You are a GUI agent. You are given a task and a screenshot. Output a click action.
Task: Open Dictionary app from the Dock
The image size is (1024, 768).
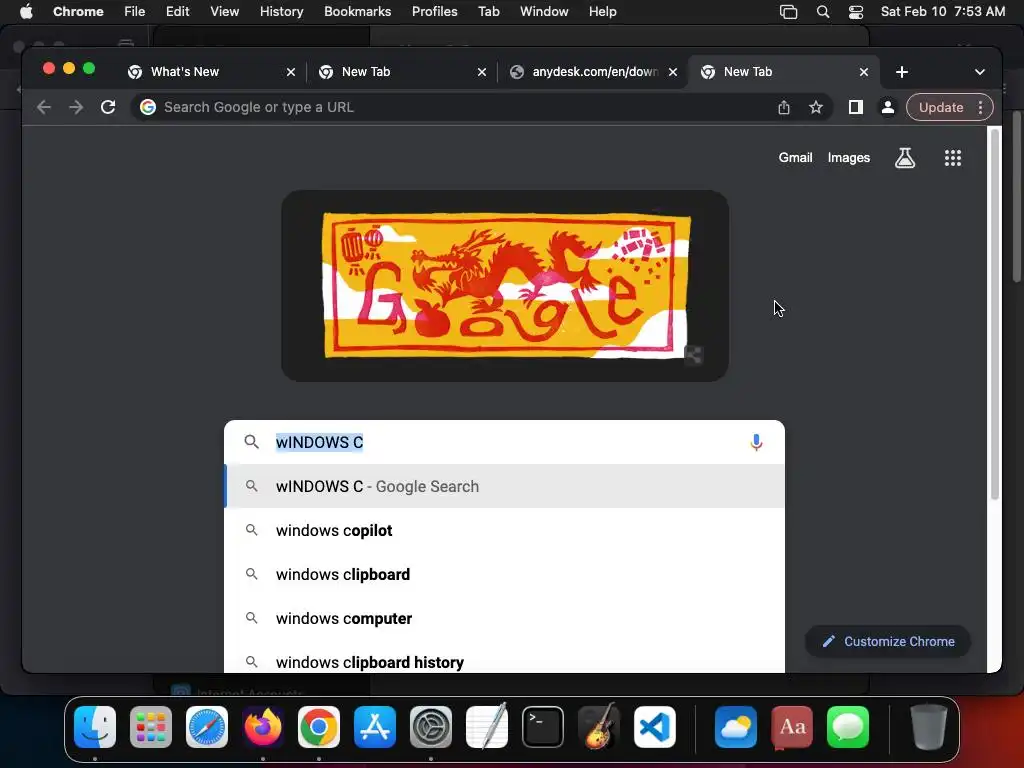792,727
